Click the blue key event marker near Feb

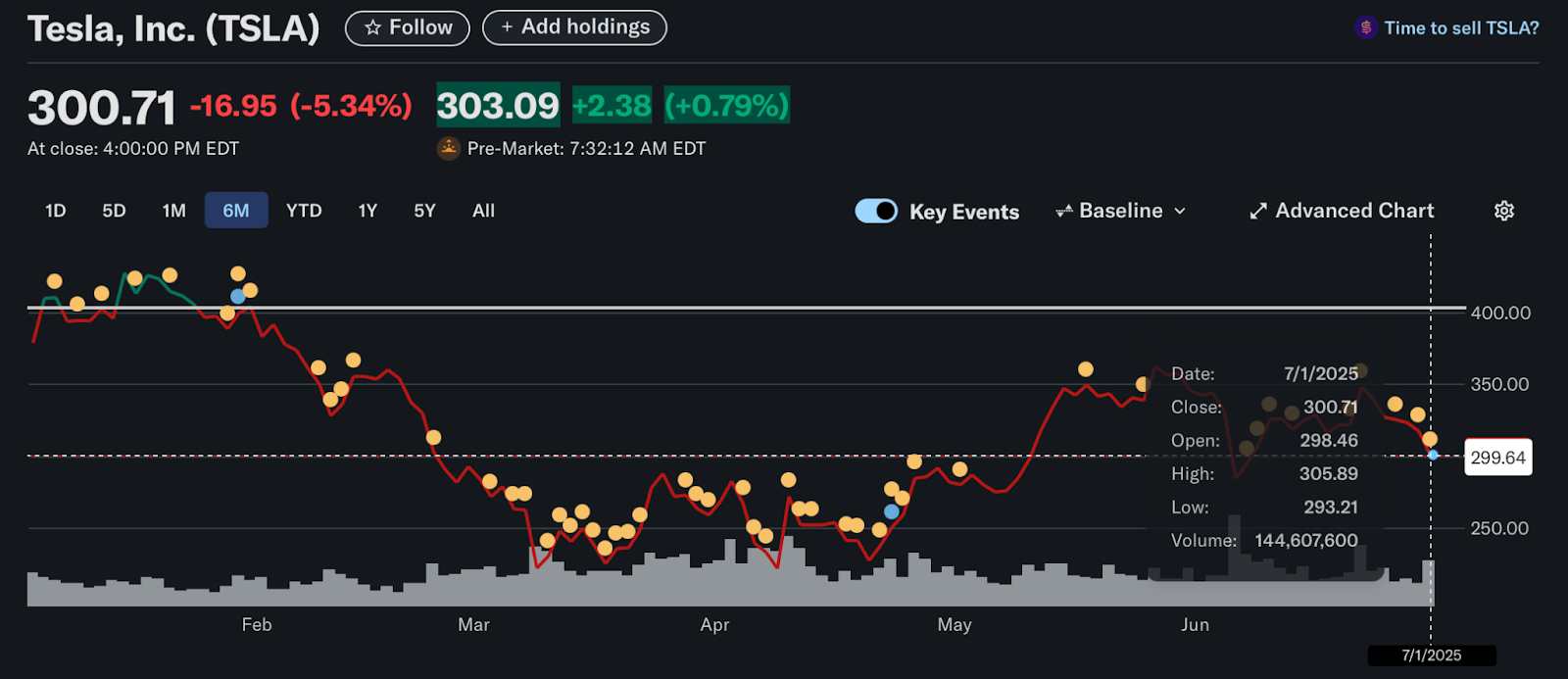click(238, 296)
